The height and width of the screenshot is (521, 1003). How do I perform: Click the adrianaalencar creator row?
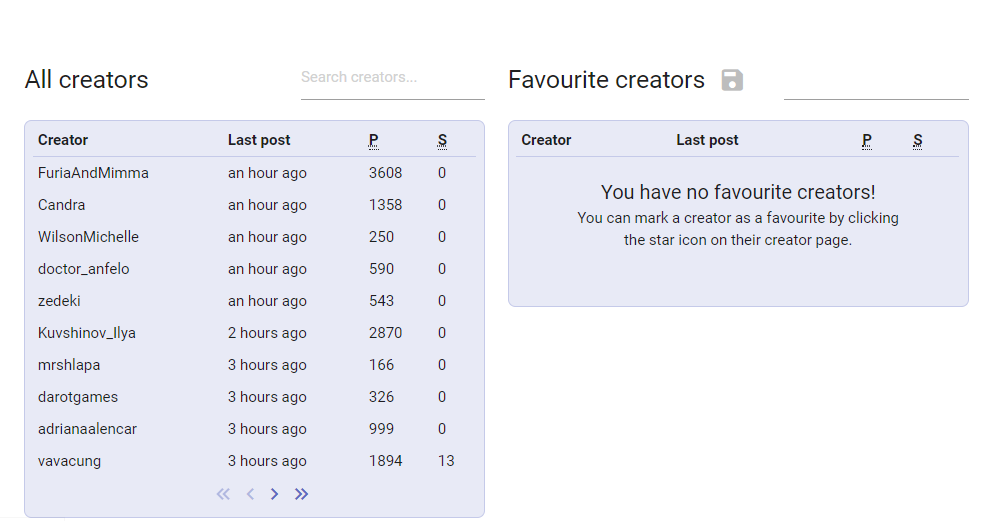(87, 429)
